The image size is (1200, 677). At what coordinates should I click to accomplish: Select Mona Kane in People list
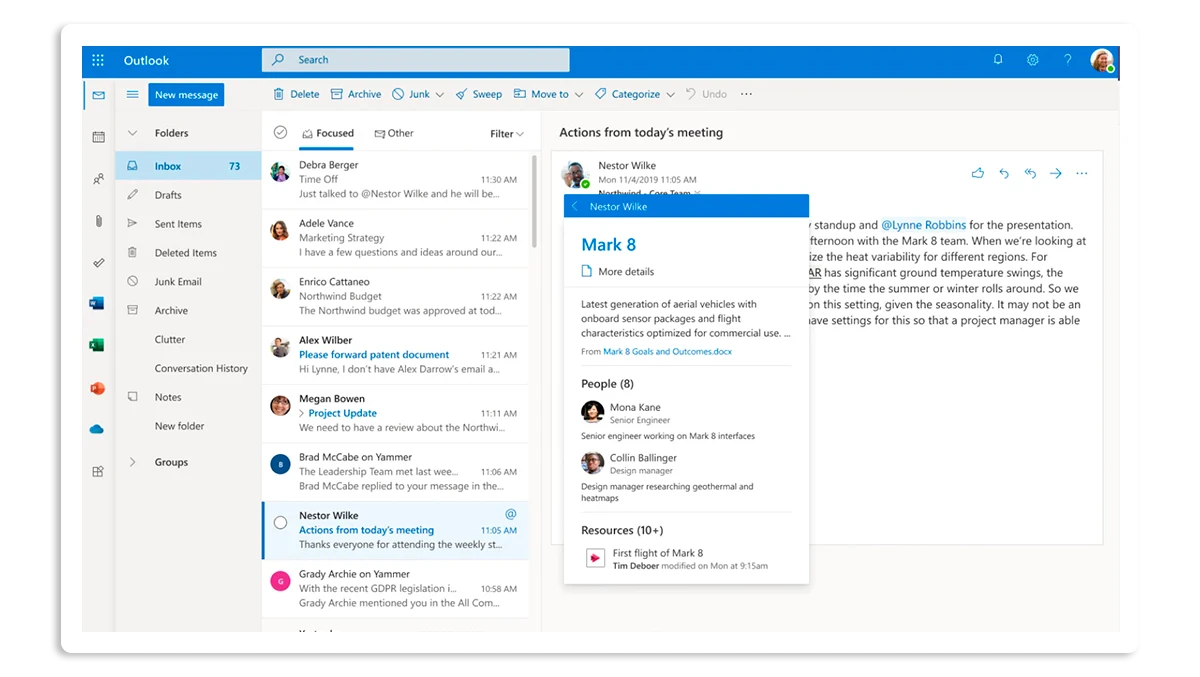tap(668, 421)
